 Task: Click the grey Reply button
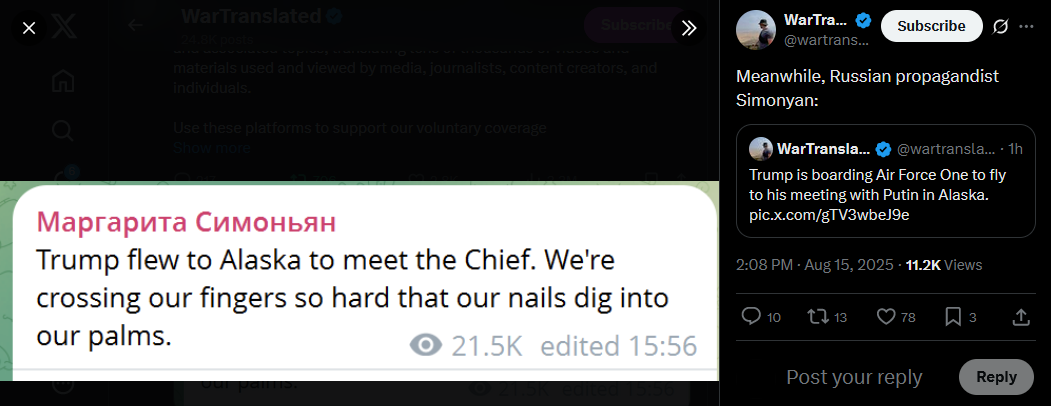pos(996,377)
